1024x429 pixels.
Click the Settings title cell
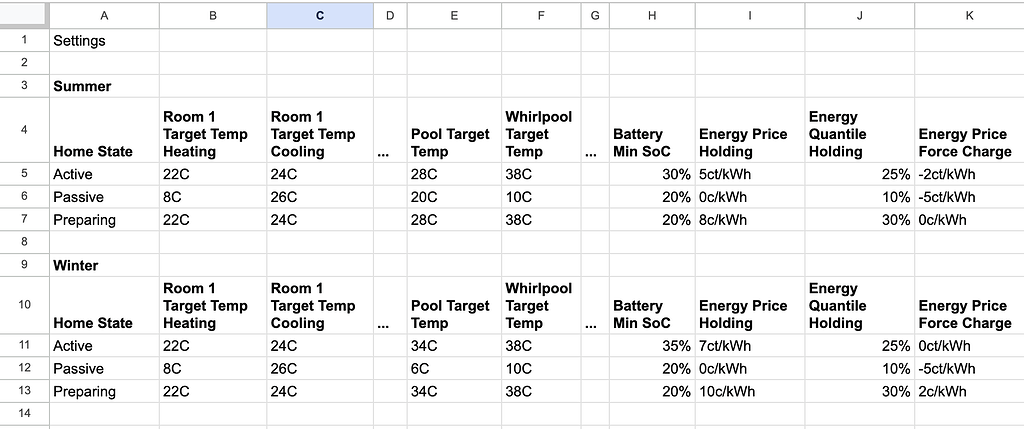[x=80, y=41]
